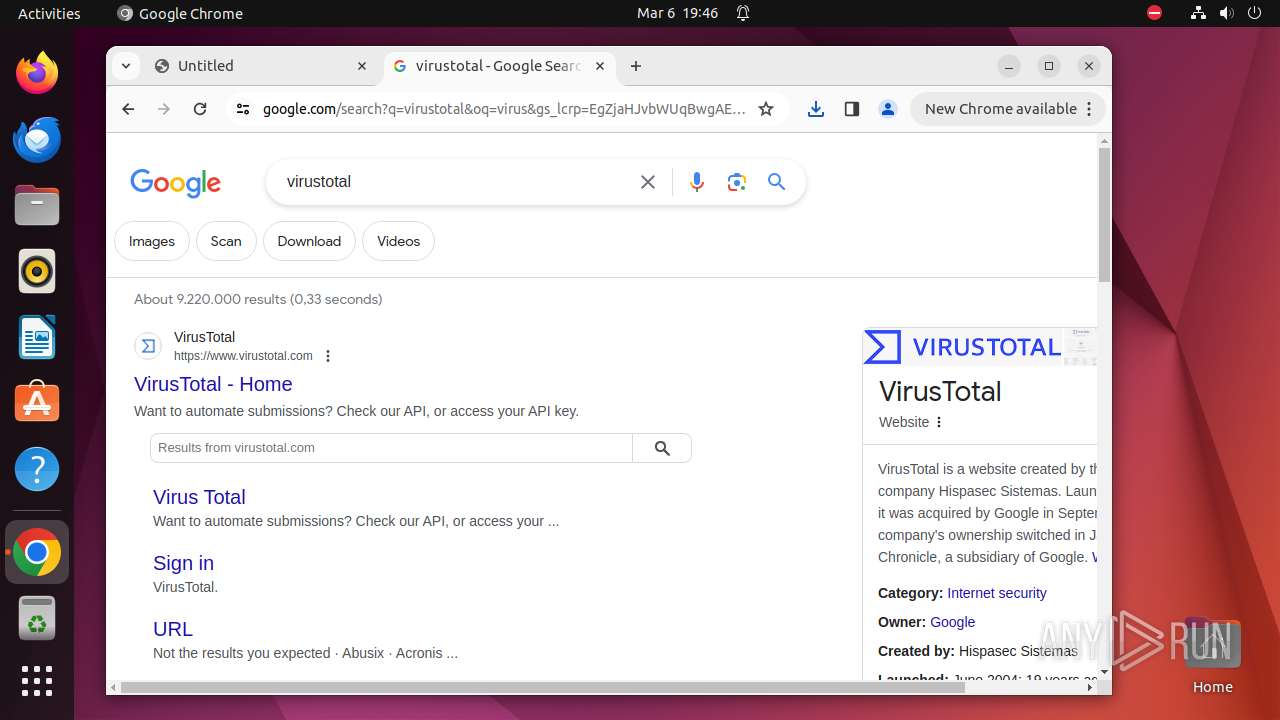
Task: Open the Sign in sitelink
Action: (183, 563)
